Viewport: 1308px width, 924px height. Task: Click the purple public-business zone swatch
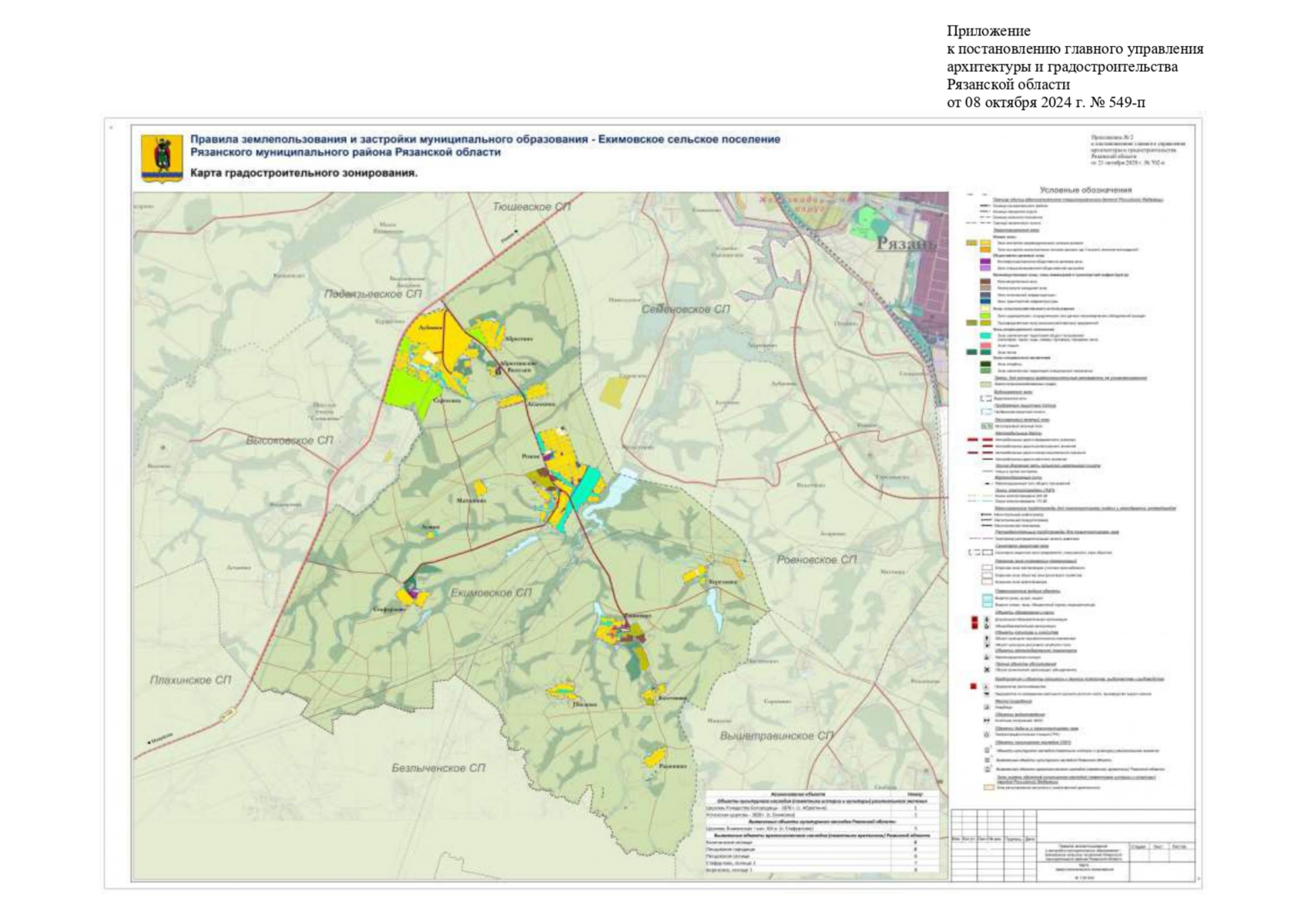click(985, 263)
